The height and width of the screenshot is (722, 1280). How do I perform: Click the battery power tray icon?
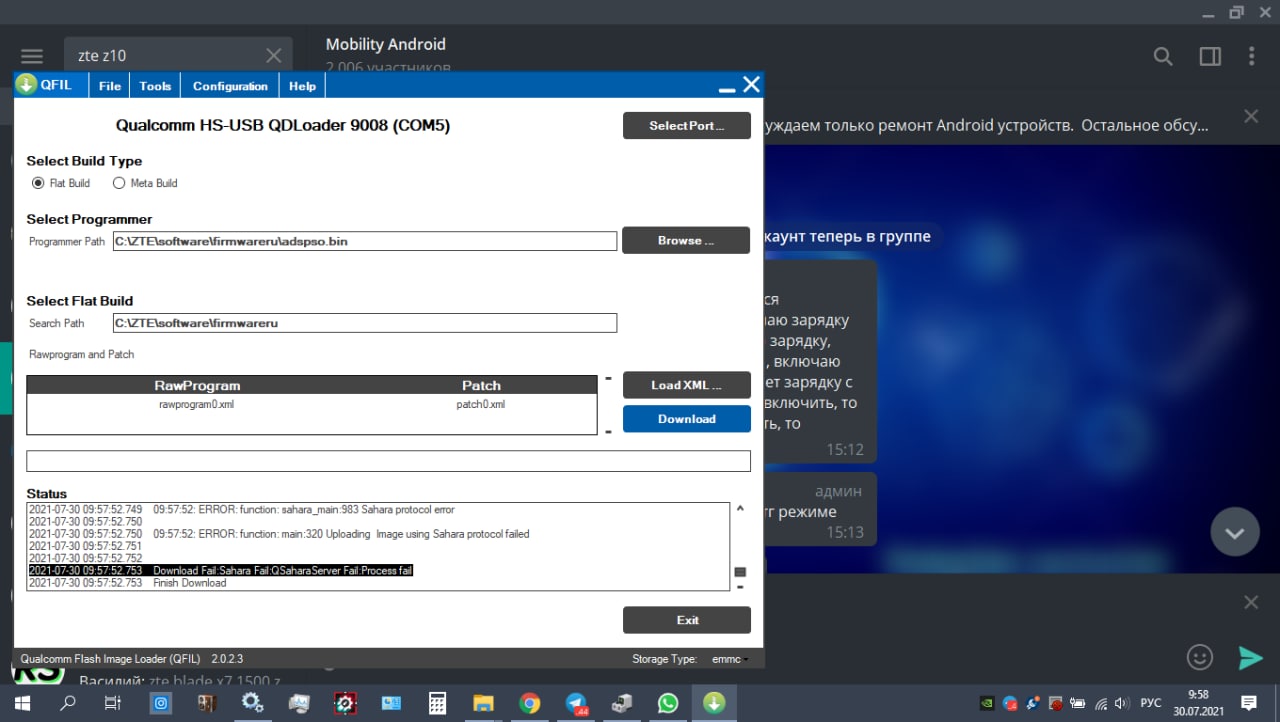click(x=1077, y=703)
